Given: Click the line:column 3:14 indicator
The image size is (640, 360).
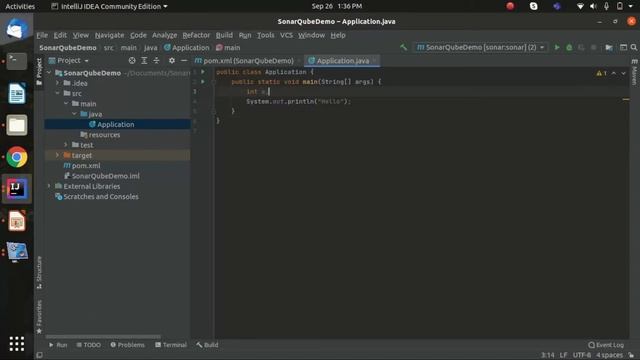Looking at the screenshot, I should click(x=547, y=355).
